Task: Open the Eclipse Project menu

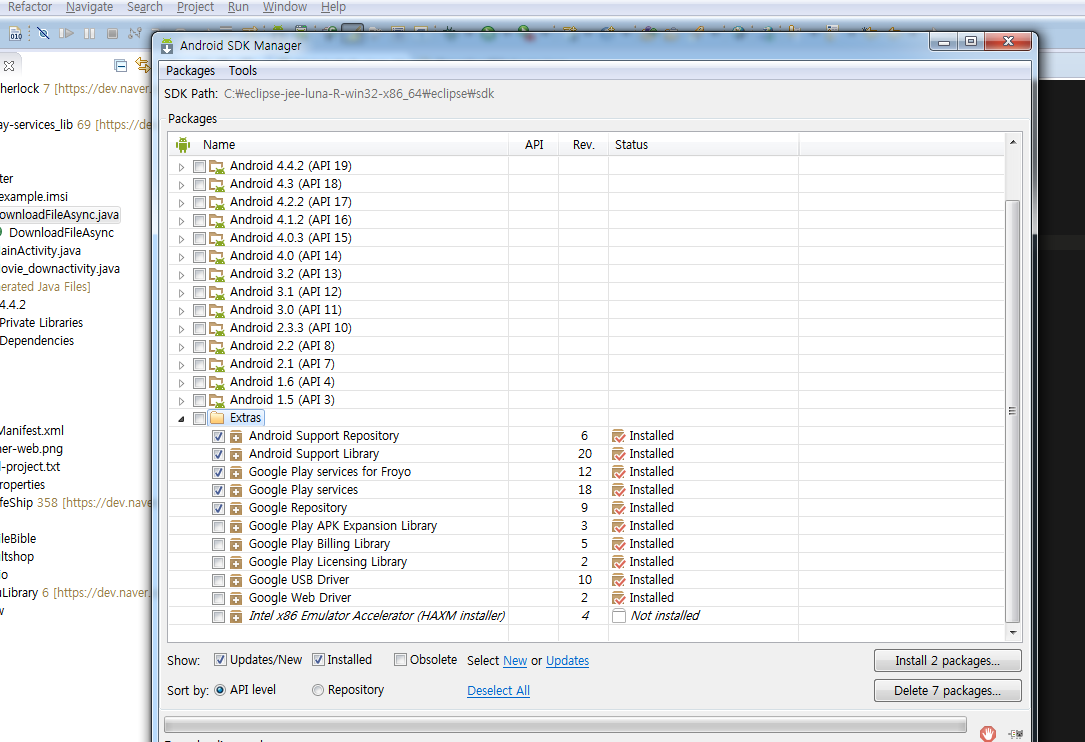Action: (x=195, y=7)
